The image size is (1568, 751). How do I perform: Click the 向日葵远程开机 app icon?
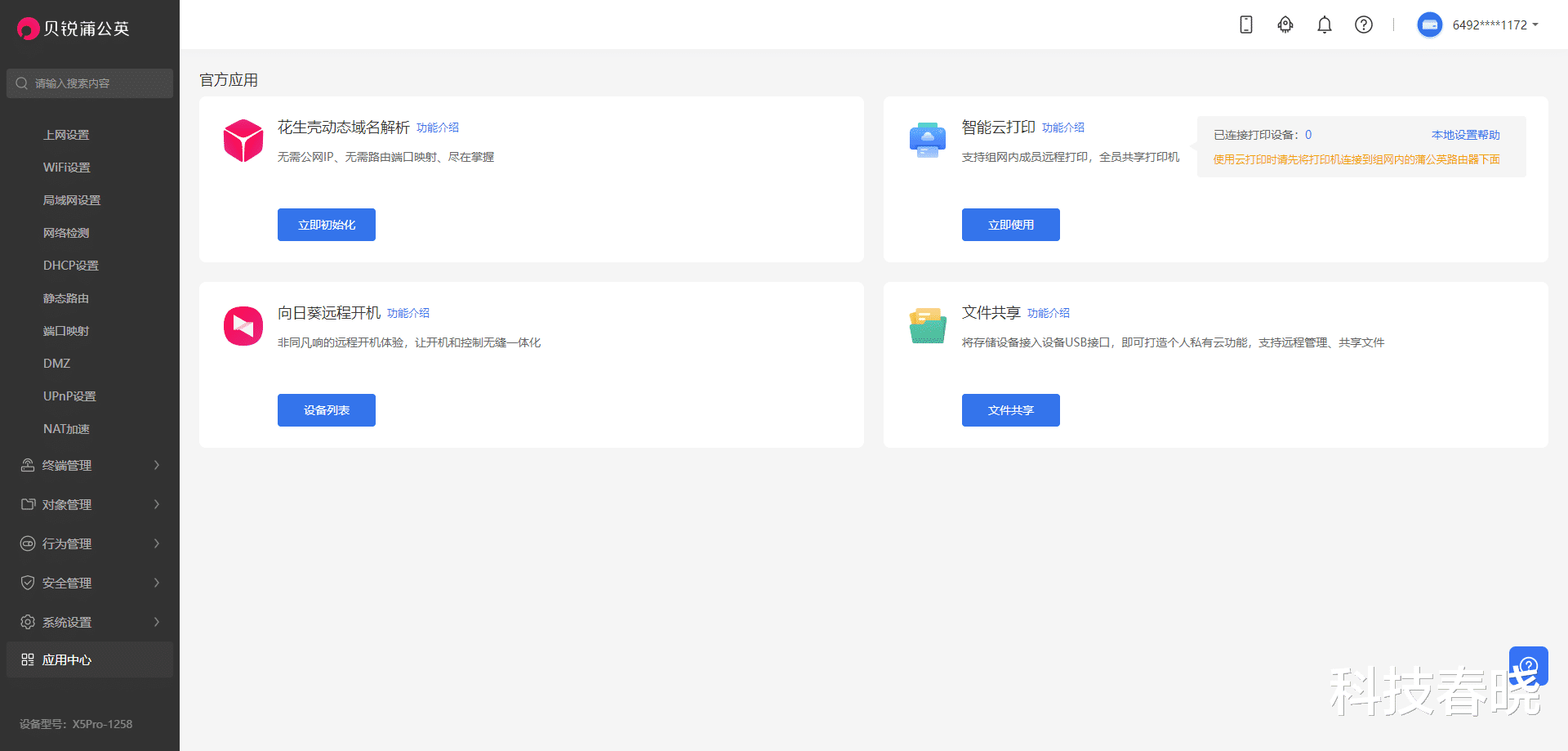tap(243, 326)
